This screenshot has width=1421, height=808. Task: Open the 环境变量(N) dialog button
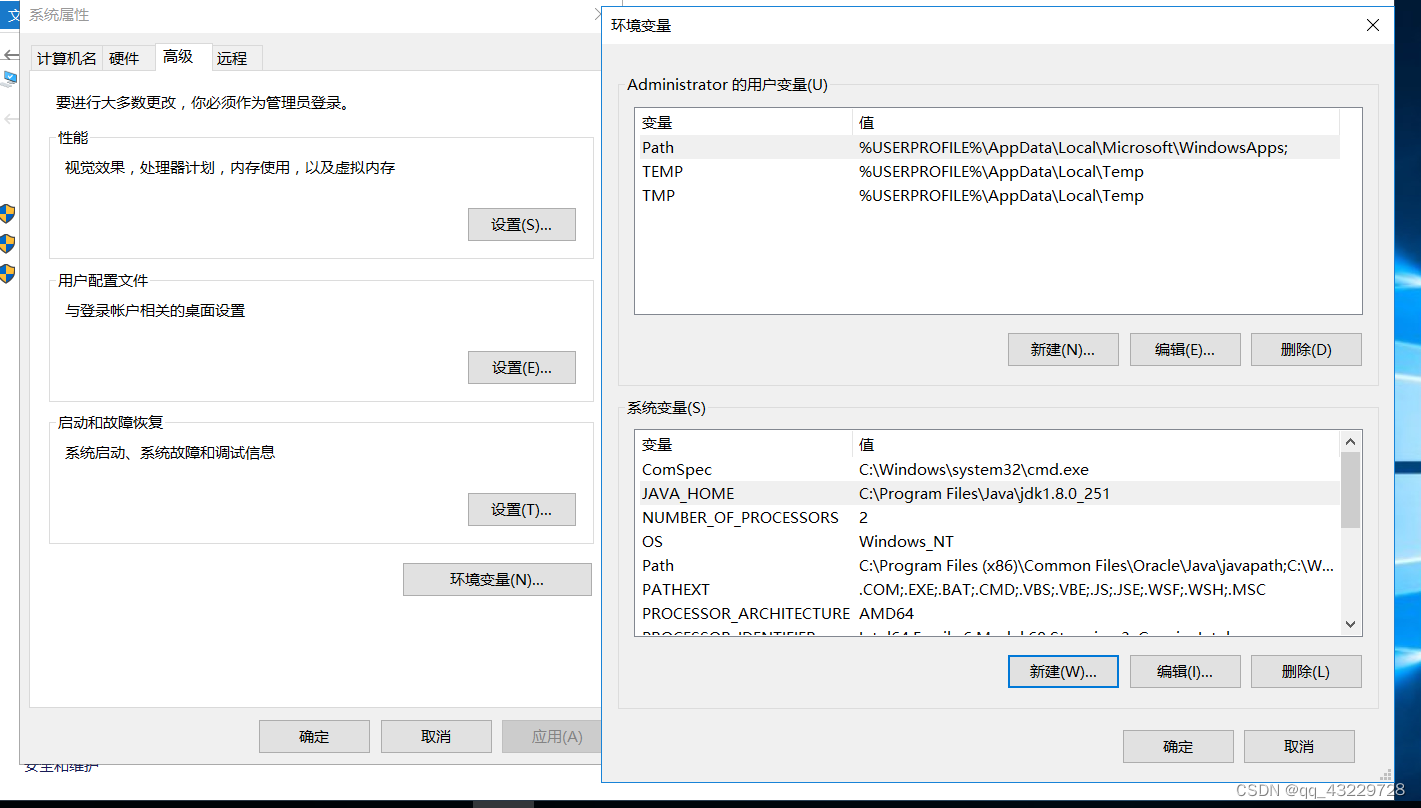click(497, 579)
